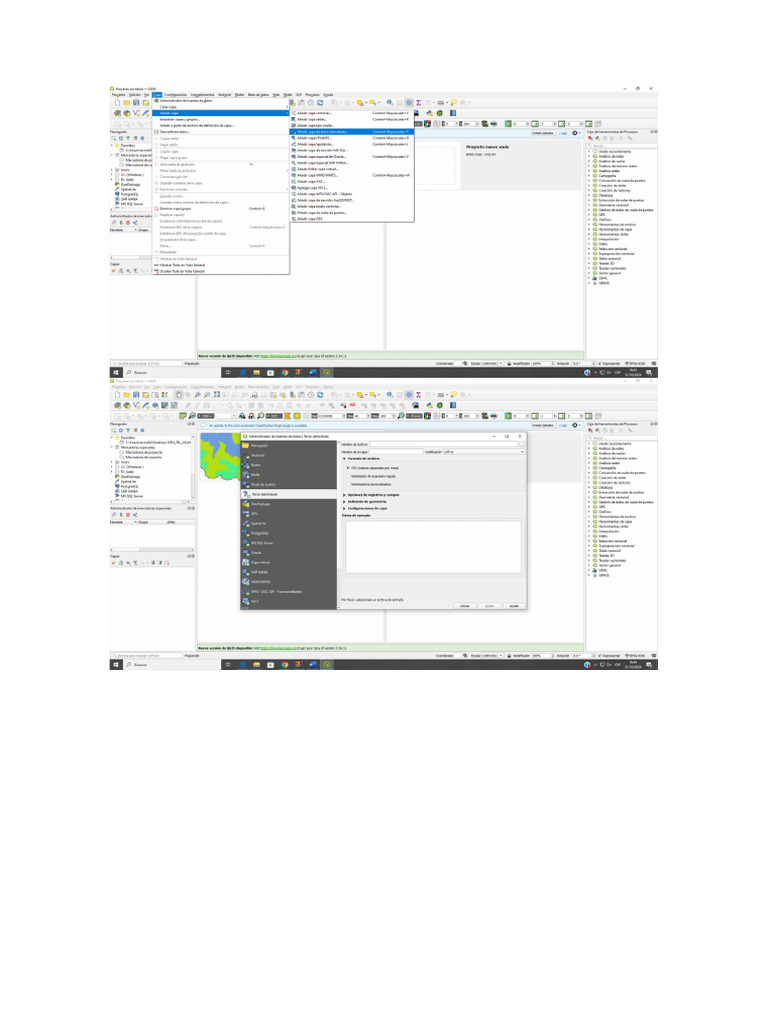768x1024 pixels.
Task: Open Chrome from lower screenshot taskbar
Action: pos(285,665)
